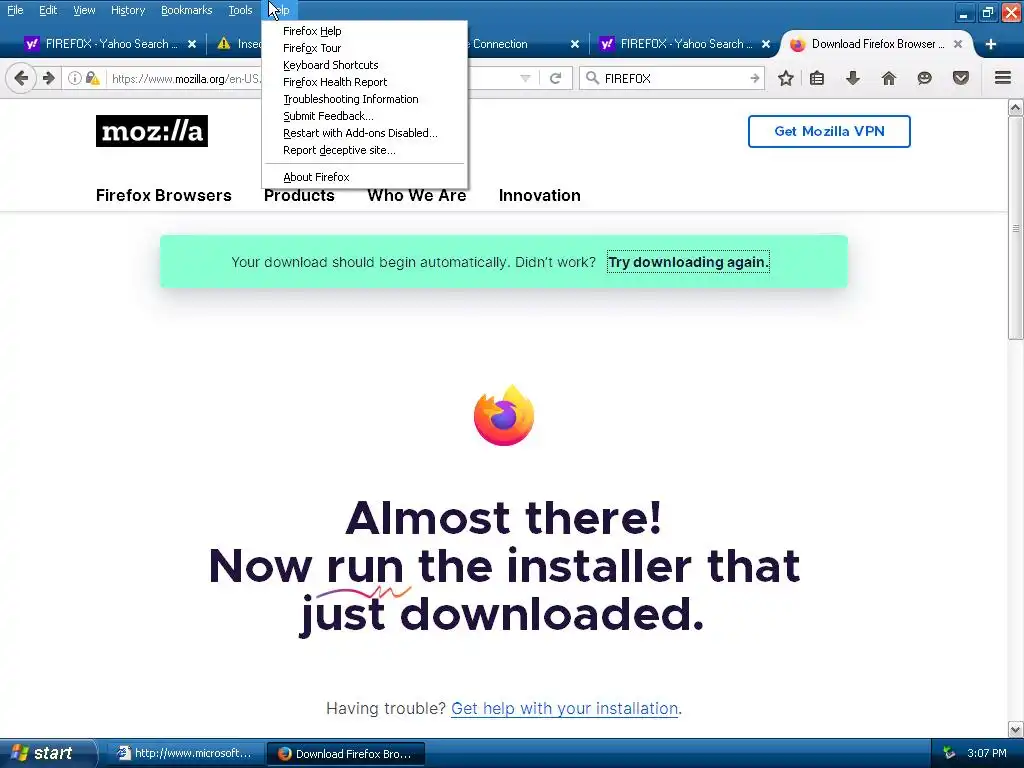Close the first Yahoo Search tab

pyautogui.click(x=191, y=44)
